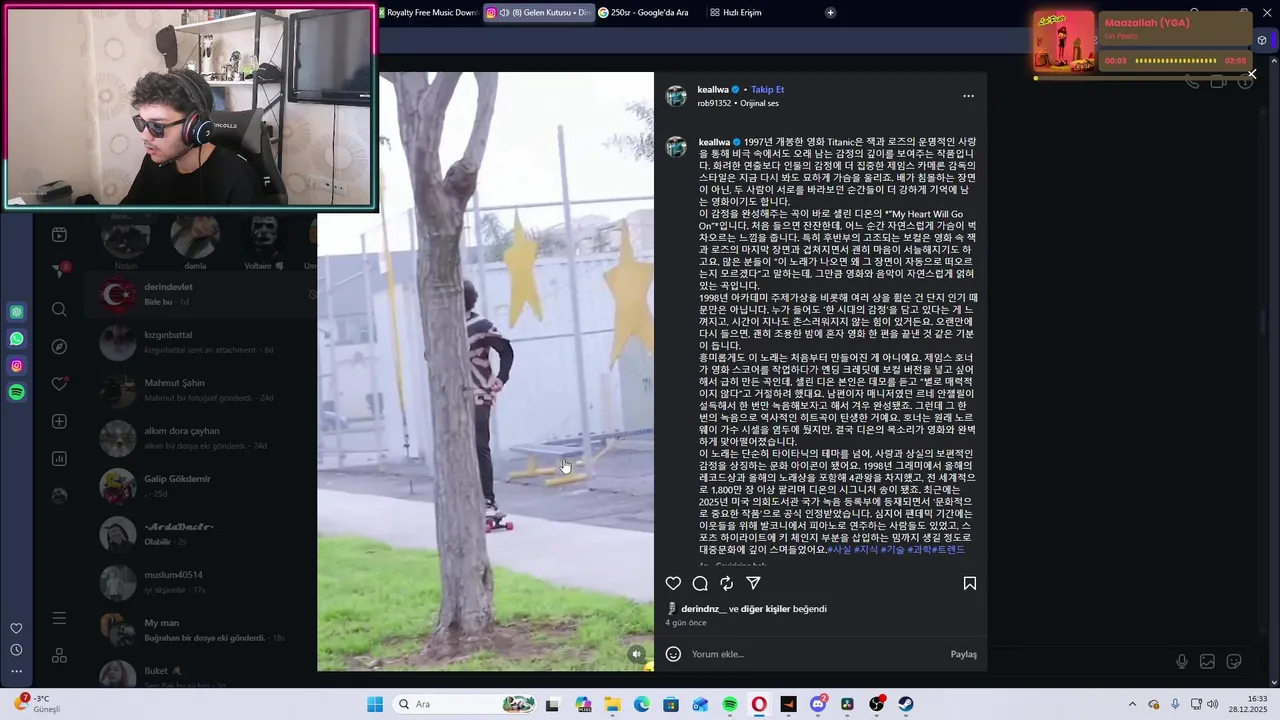Like the post with the heart icon
The height and width of the screenshot is (720, 1280).
[673, 584]
